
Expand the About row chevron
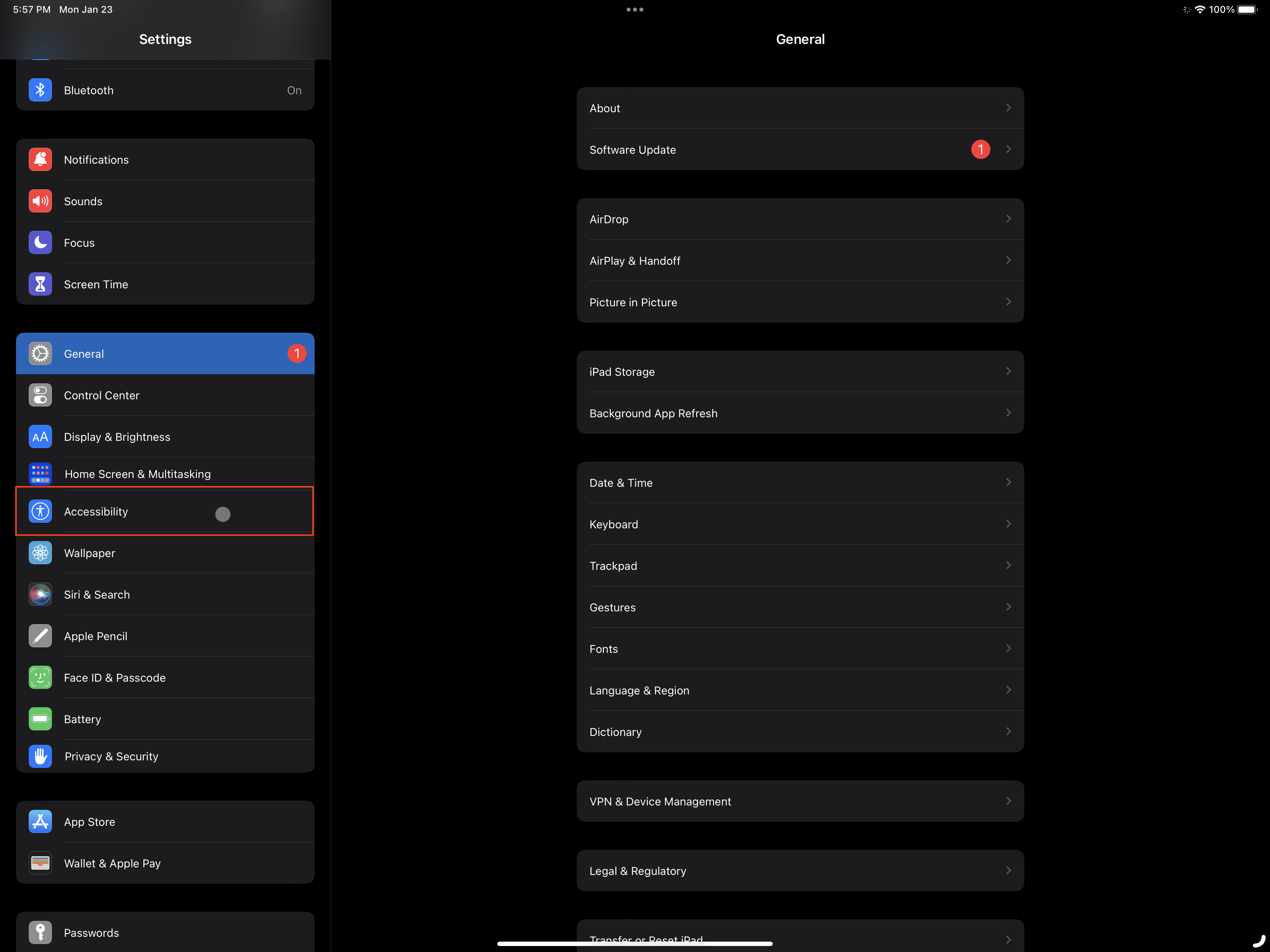click(1008, 108)
